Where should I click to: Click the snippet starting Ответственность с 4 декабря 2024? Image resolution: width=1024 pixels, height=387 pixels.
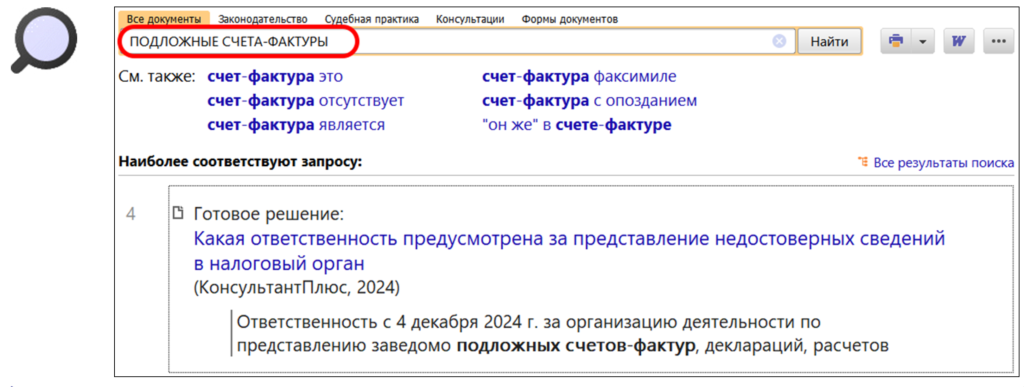[x=563, y=333]
